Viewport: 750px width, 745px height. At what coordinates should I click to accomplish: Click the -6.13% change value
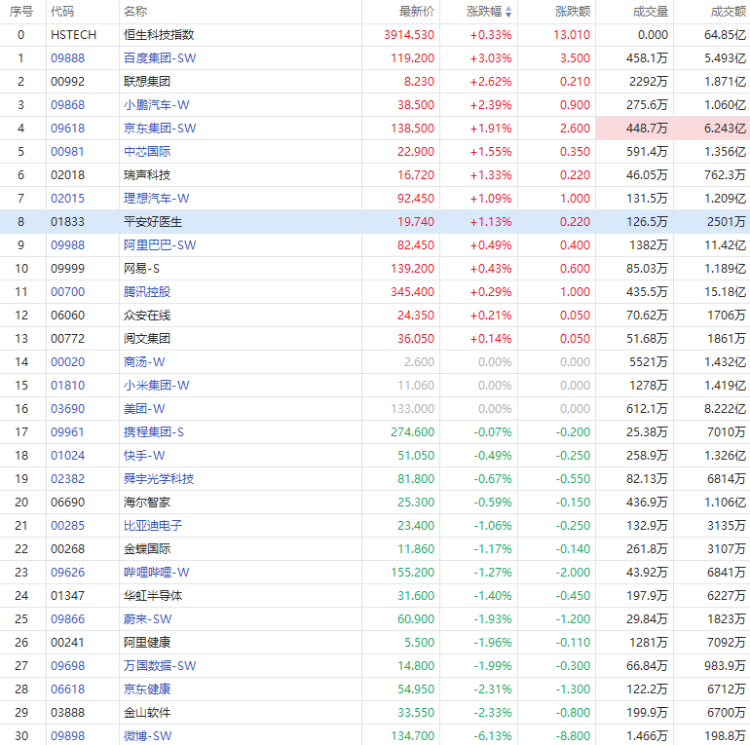(x=493, y=736)
